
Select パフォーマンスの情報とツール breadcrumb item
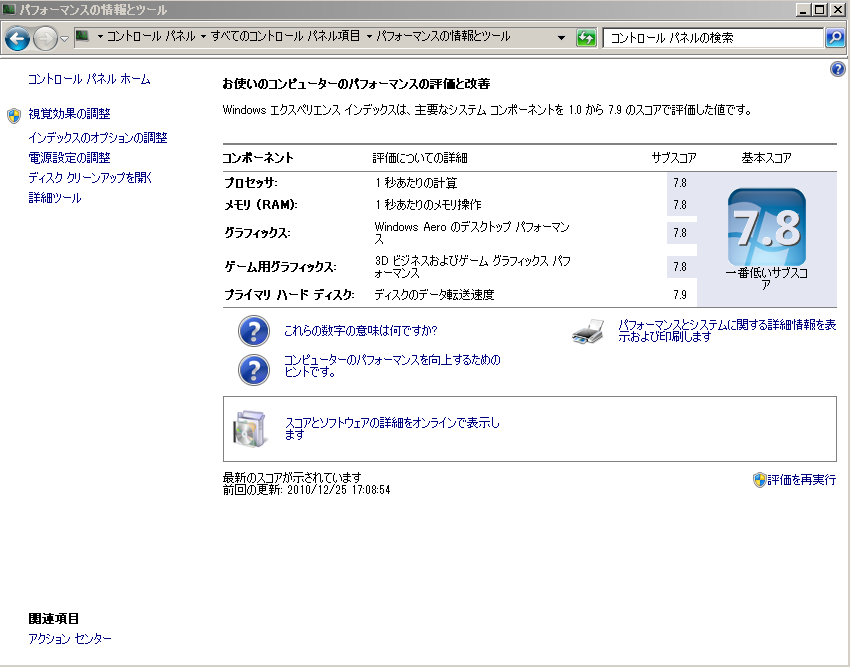[443, 36]
